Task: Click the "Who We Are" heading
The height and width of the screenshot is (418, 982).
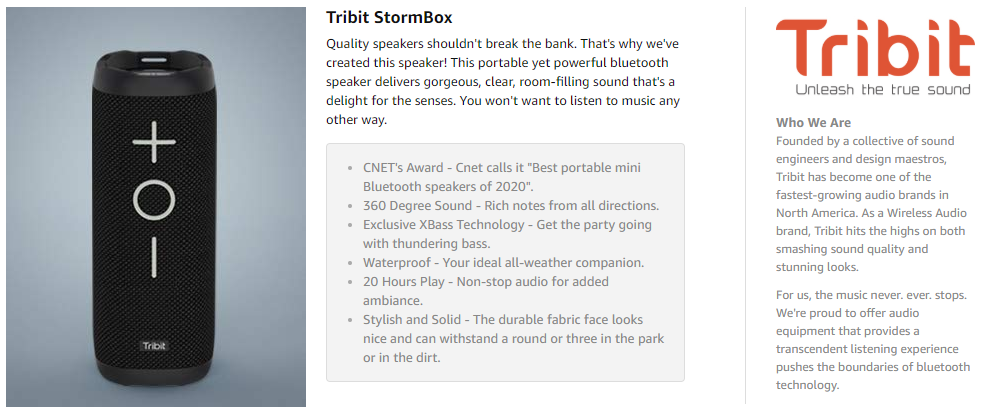Action: pos(813,122)
